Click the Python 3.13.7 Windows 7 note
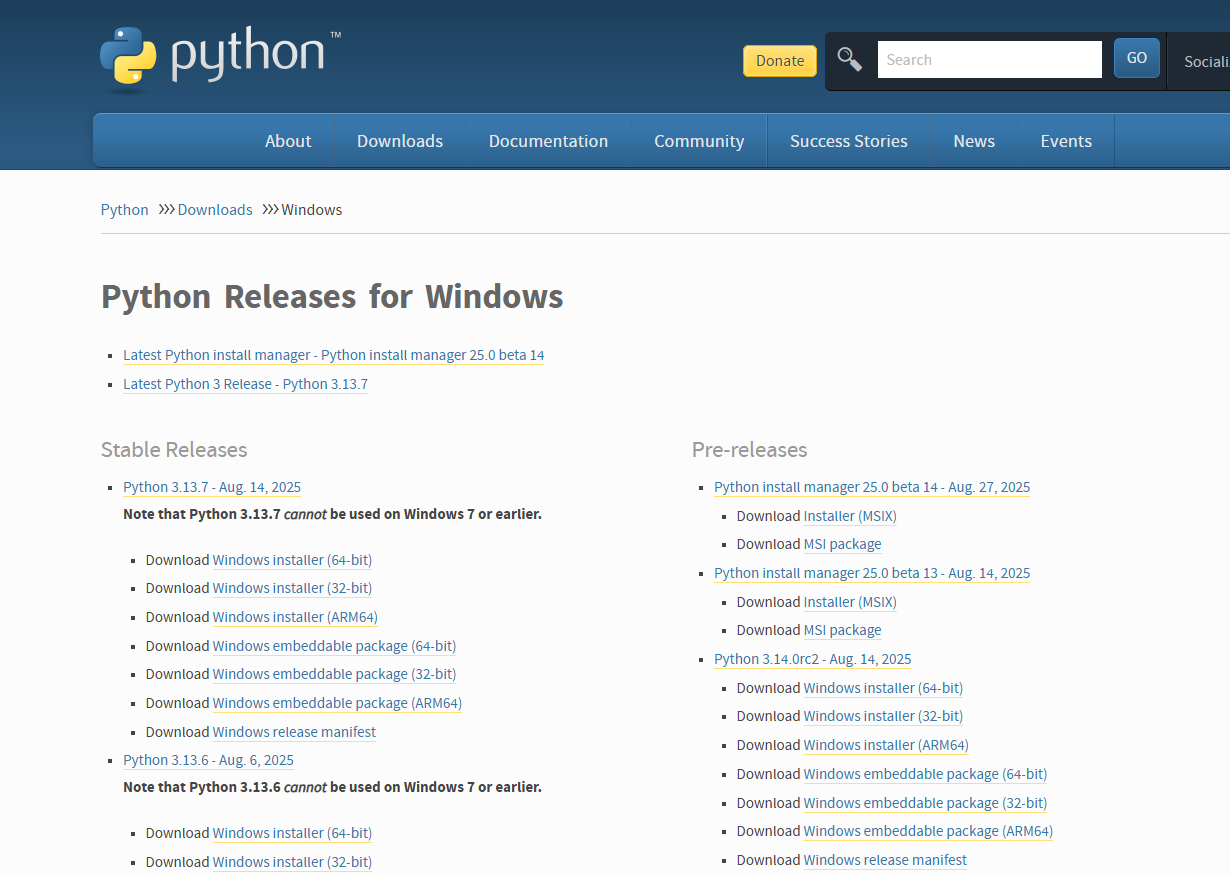 coord(332,514)
